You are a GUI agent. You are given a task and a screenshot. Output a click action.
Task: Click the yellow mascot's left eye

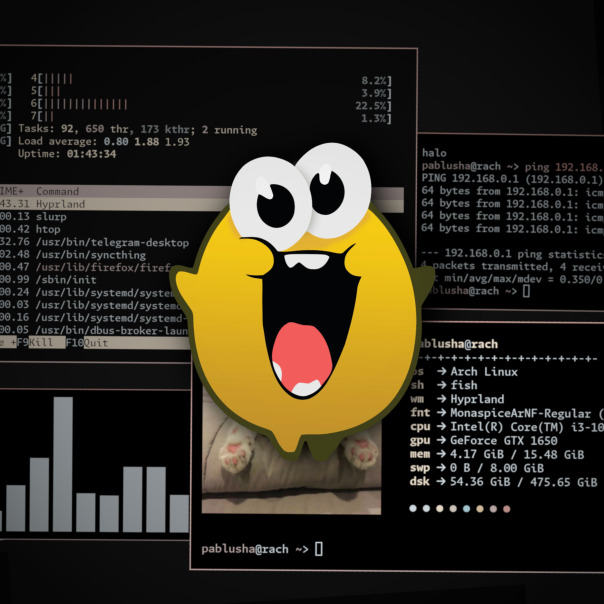(271, 203)
